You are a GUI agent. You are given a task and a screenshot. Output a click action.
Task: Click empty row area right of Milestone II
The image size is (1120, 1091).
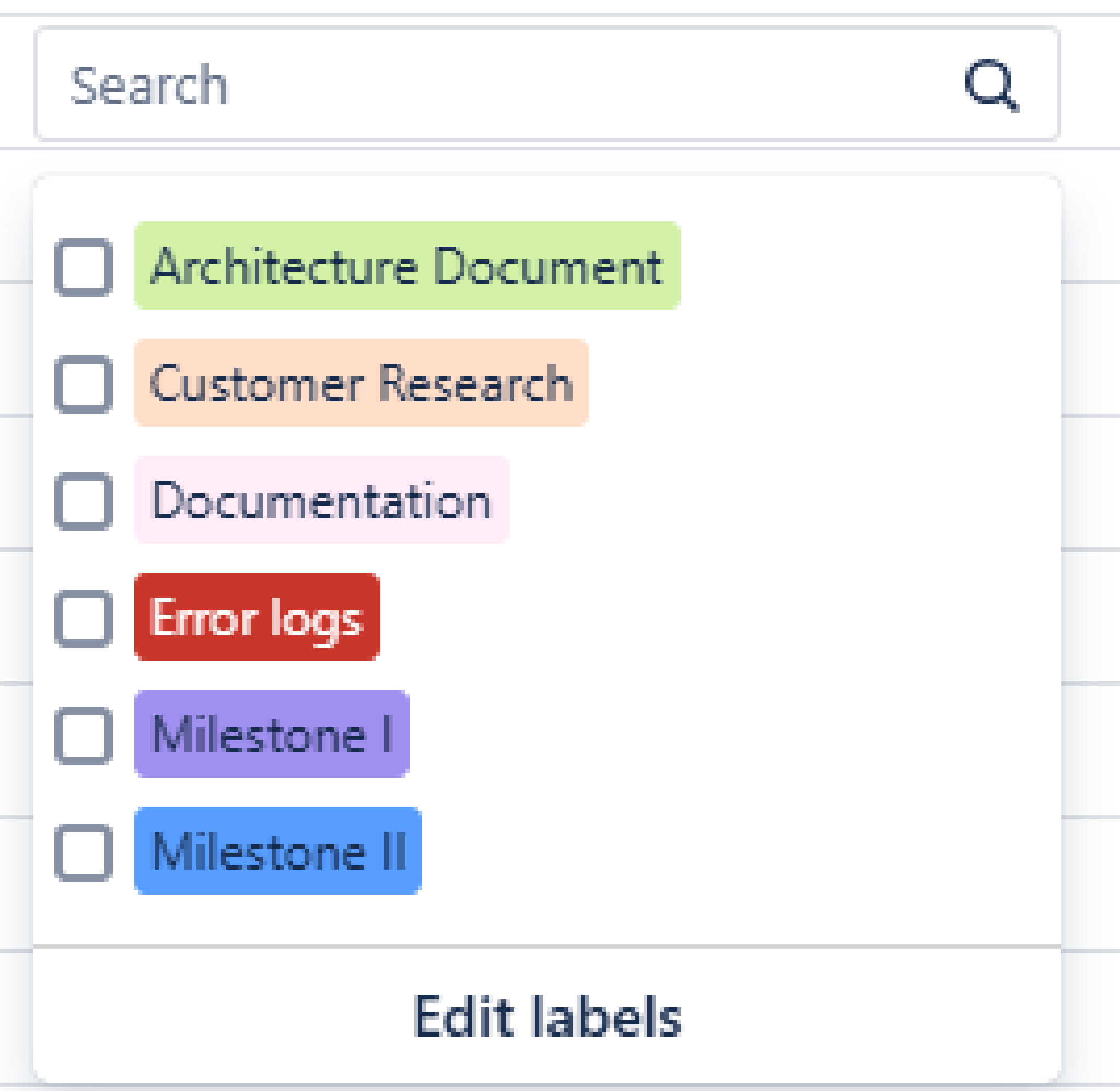[x=716, y=850]
